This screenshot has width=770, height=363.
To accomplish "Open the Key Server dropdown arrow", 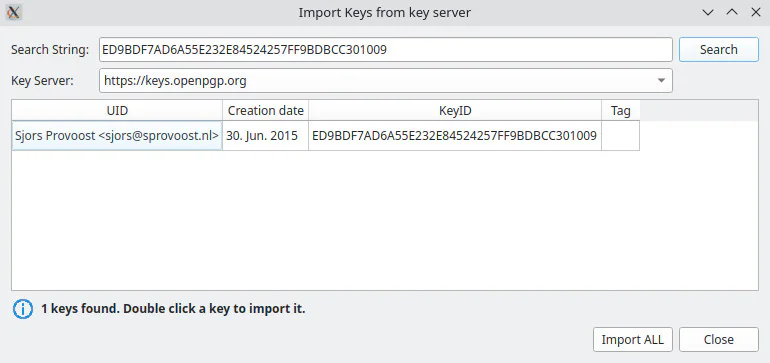I will [661, 81].
